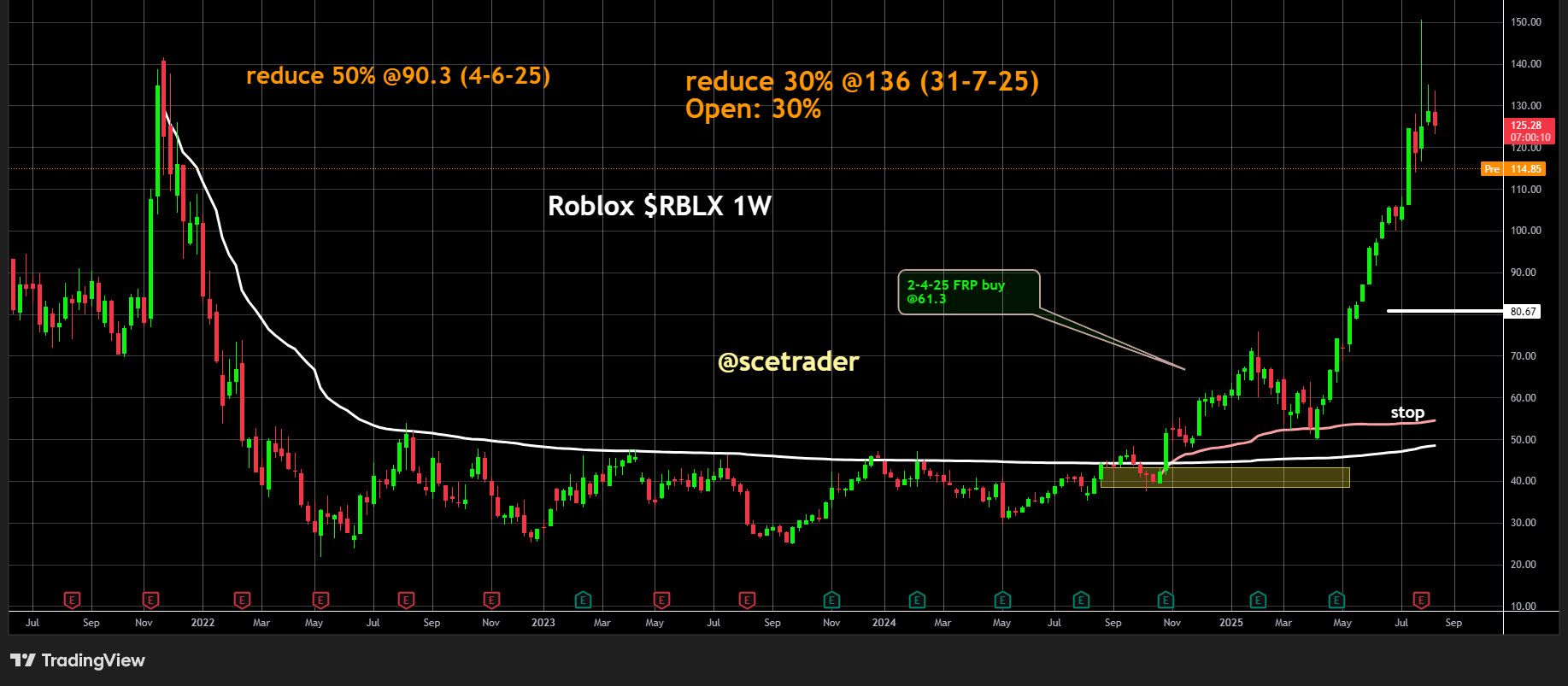Open the red earnings marker above May 2022
Viewport: 1568px width, 686px height.
click(x=320, y=601)
